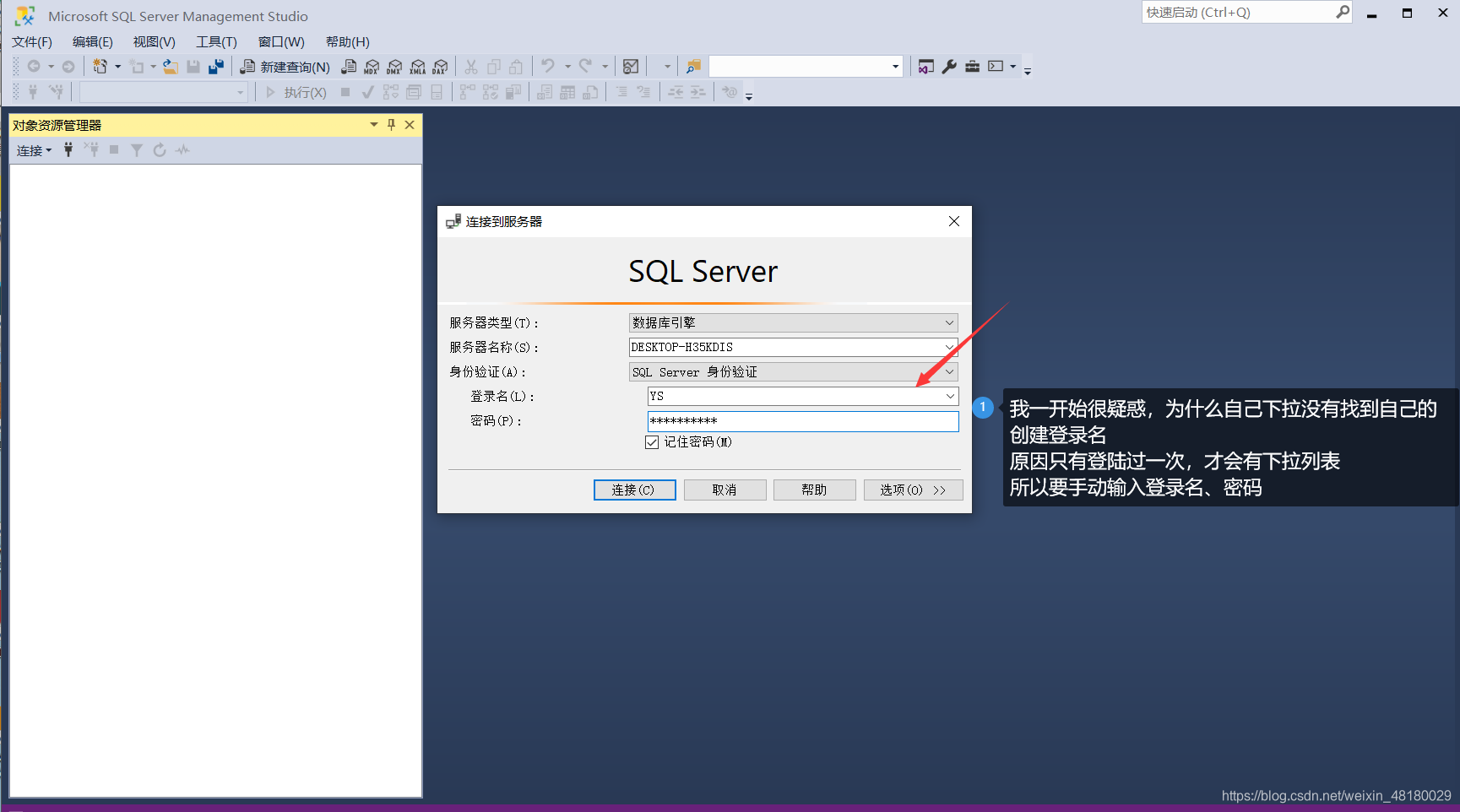Click the Refresh icon in Object Explorer
This screenshot has width=1460, height=812.
click(160, 150)
